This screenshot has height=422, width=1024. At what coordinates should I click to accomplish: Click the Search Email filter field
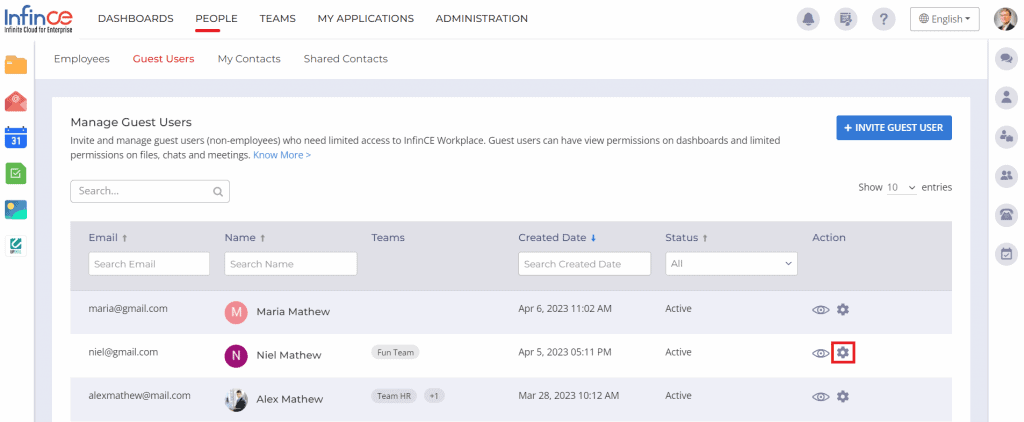pyautogui.click(x=149, y=263)
